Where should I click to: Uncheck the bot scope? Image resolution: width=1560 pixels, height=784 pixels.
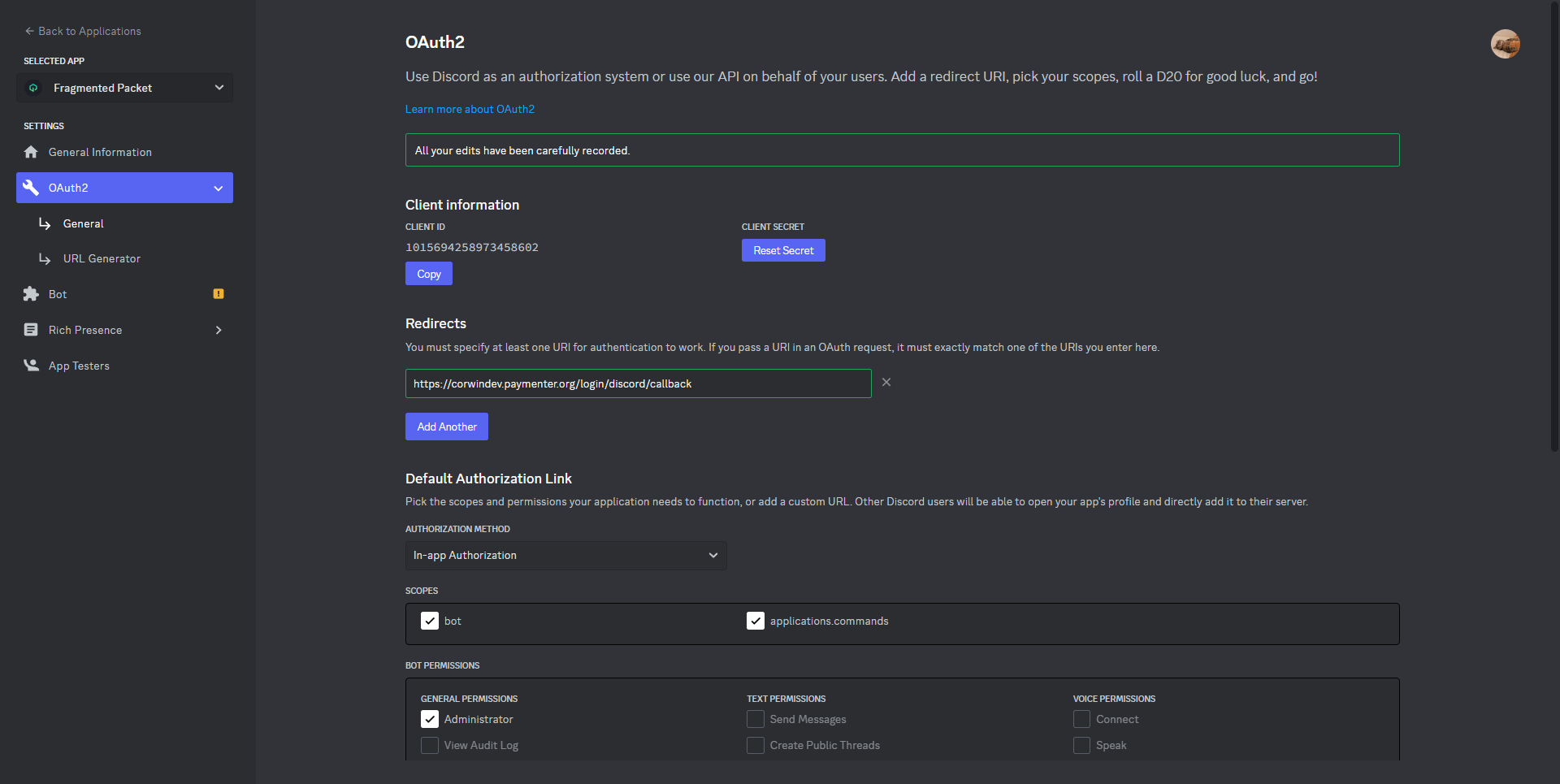(430, 621)
